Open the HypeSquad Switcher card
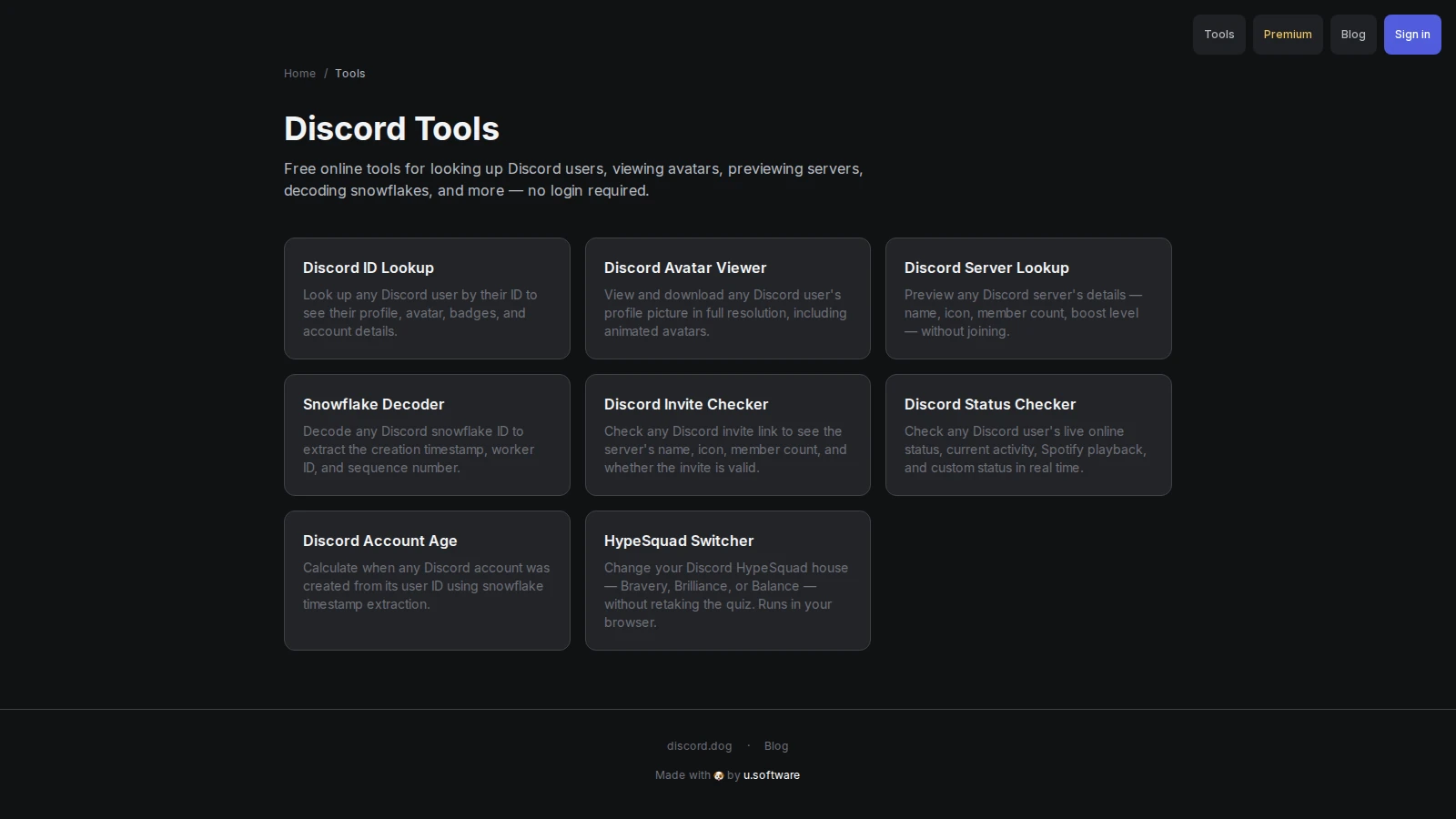Screen dimensions: 1456x819 pos(728,581)
